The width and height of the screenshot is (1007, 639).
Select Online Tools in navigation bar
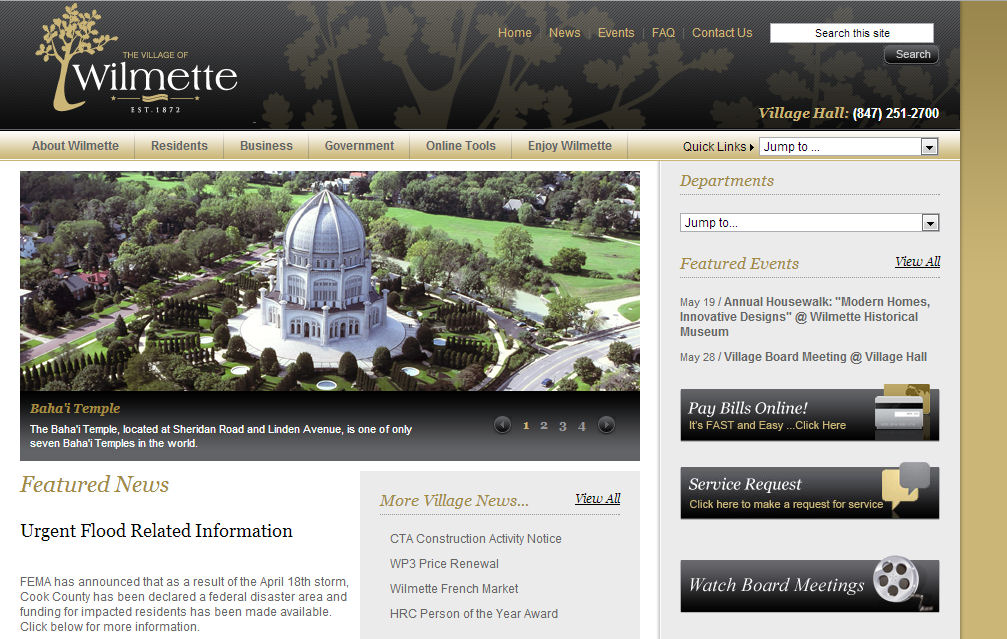pos(460,146)
